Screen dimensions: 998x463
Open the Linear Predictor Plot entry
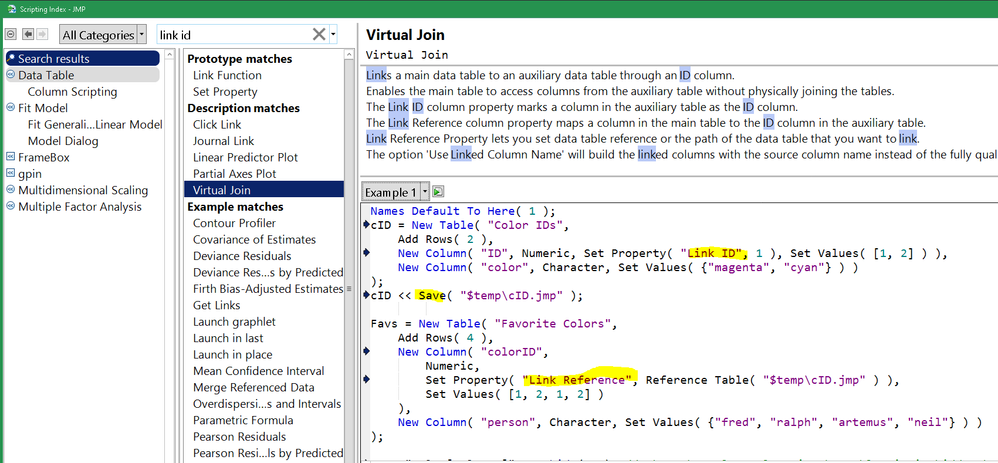click(x=246, y=157)
